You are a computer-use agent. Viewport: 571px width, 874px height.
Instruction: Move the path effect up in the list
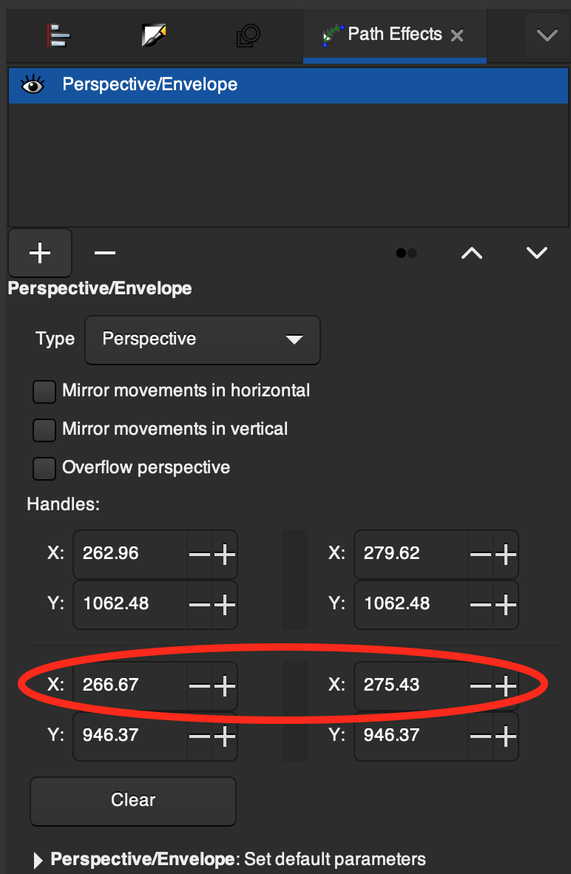tap(472, 253)
